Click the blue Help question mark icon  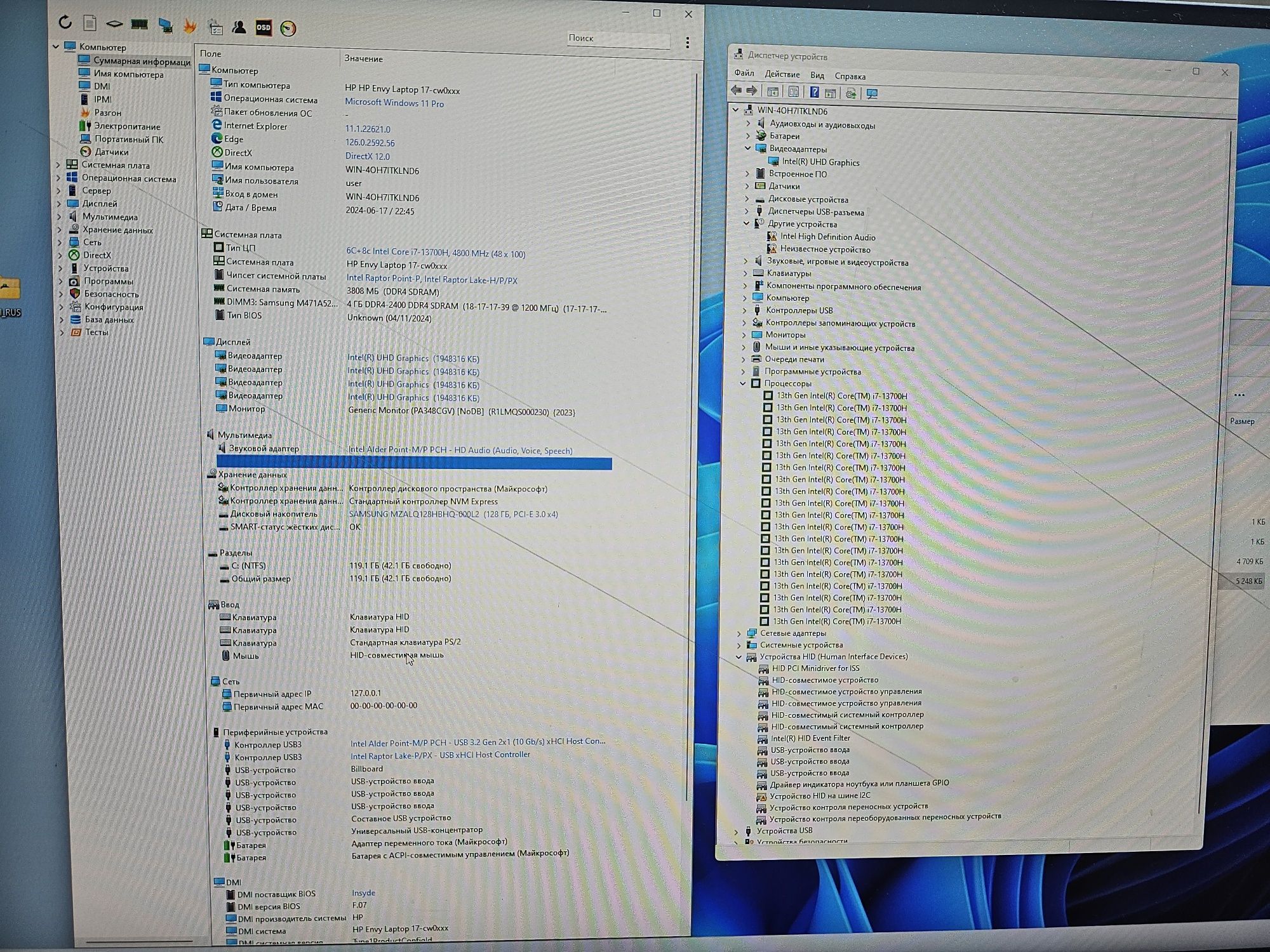click(x=814, y=93)
